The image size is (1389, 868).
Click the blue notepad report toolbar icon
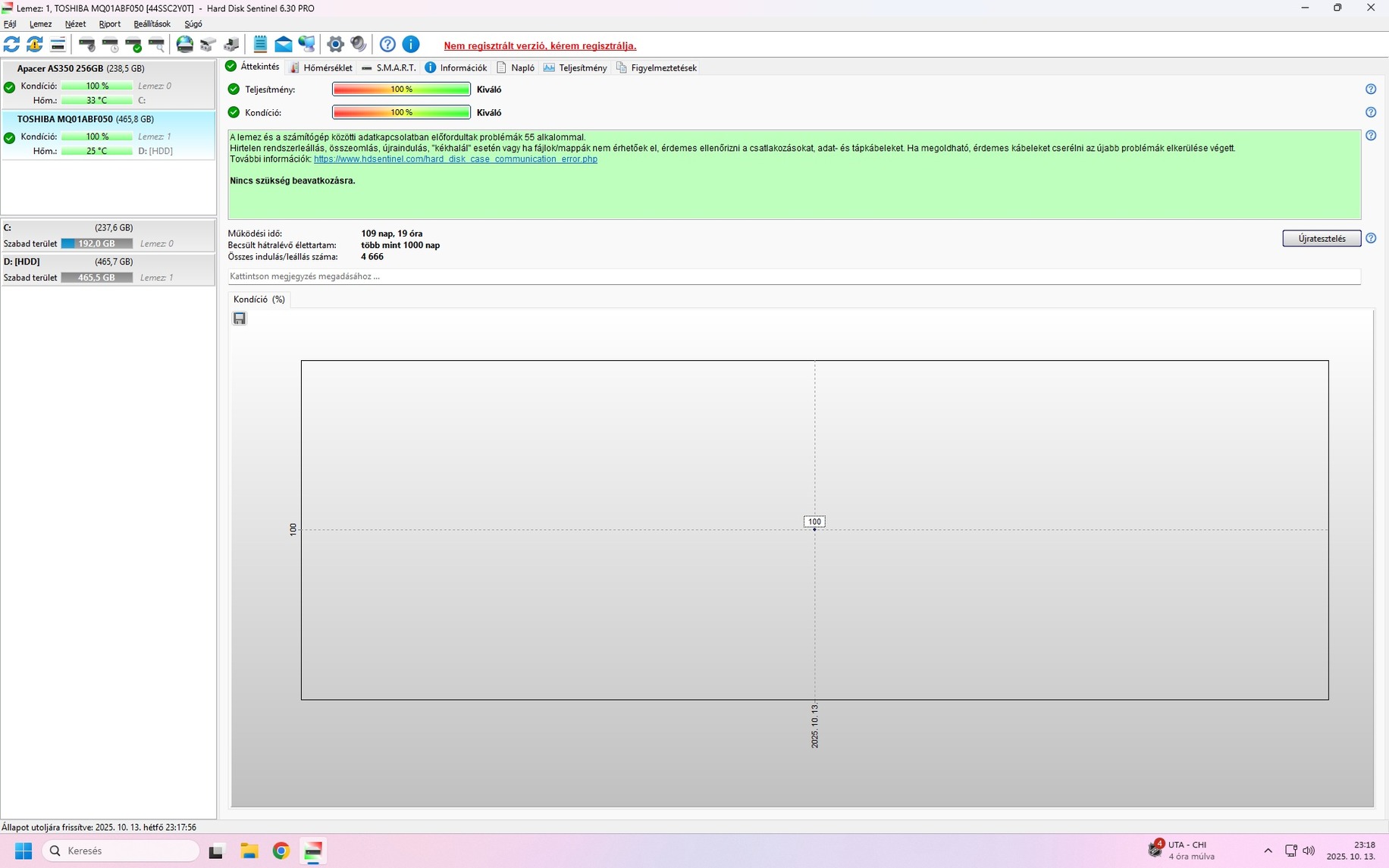260,45
